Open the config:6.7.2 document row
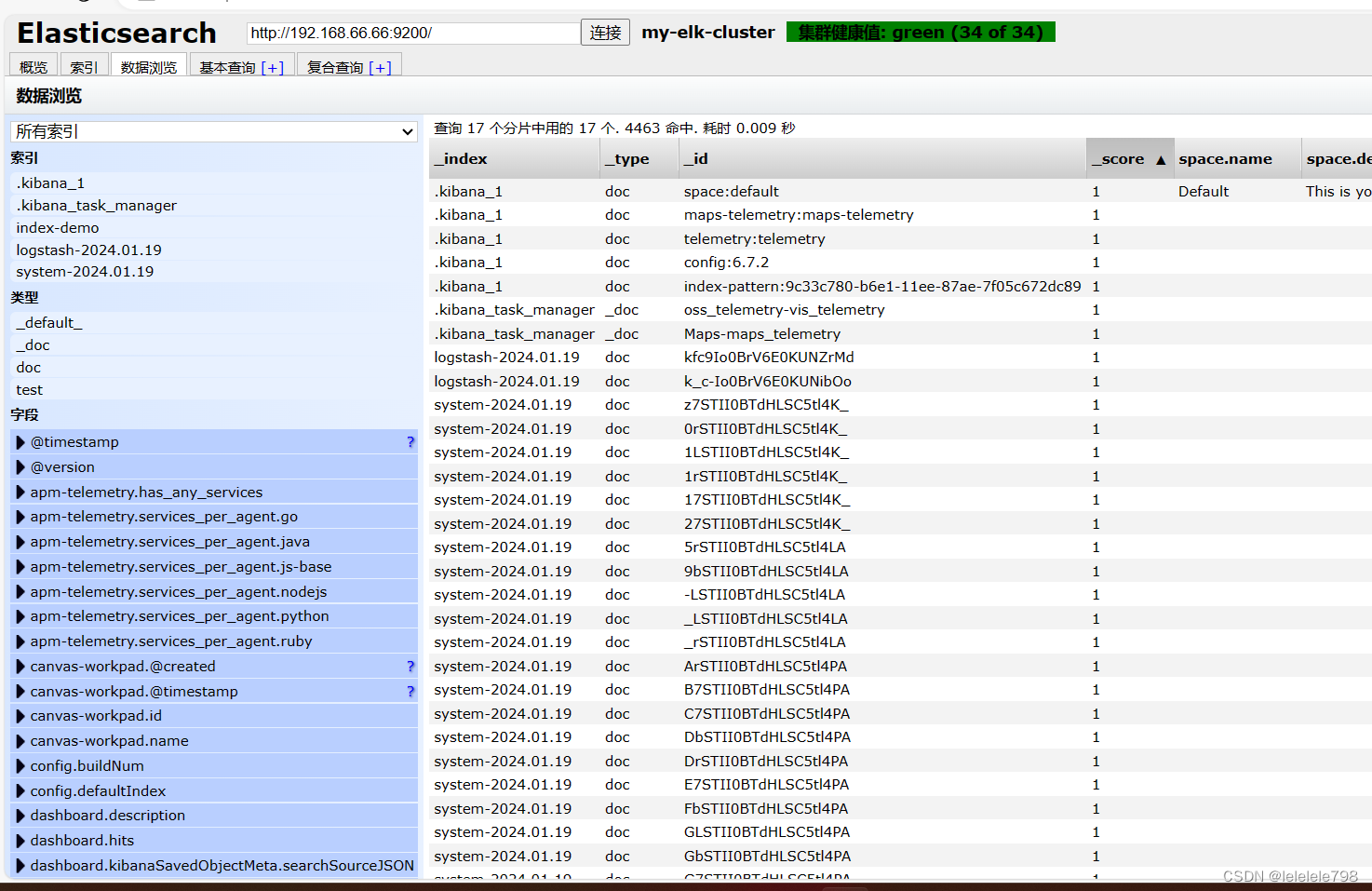The height and width of the screenshot is (891, 1372). click(900, 263)
